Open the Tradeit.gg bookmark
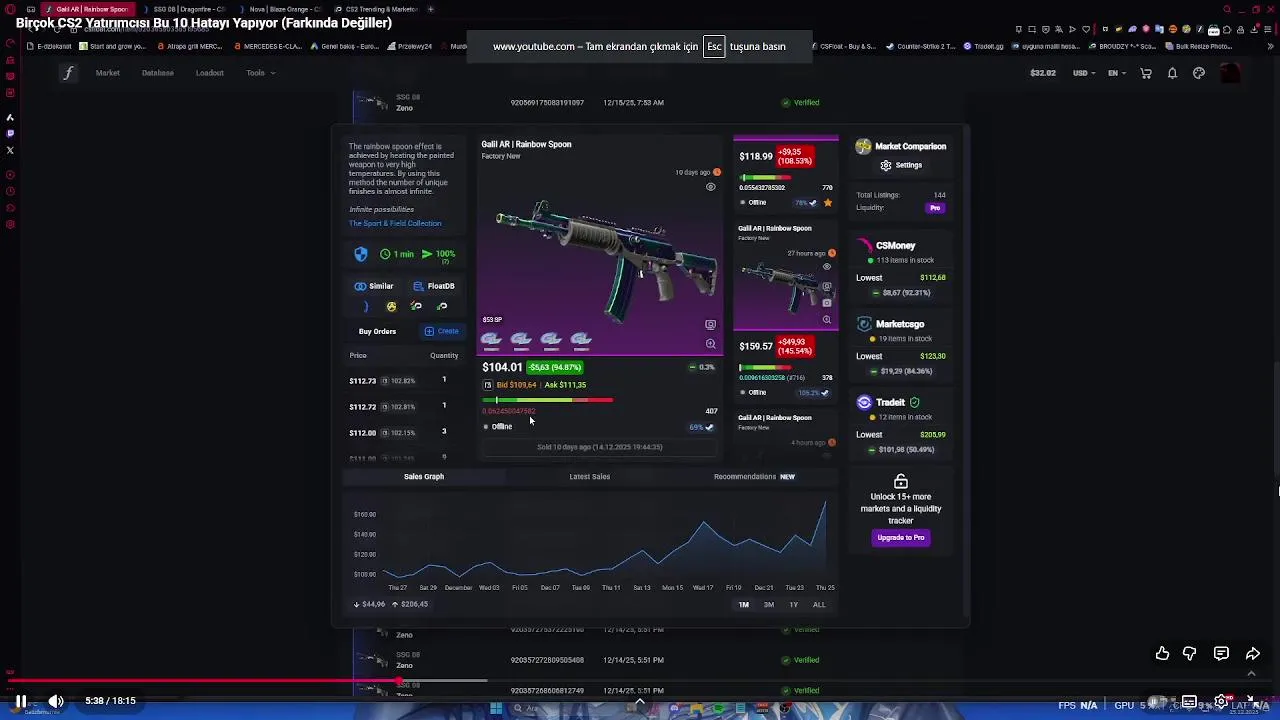 coord(984,46)
